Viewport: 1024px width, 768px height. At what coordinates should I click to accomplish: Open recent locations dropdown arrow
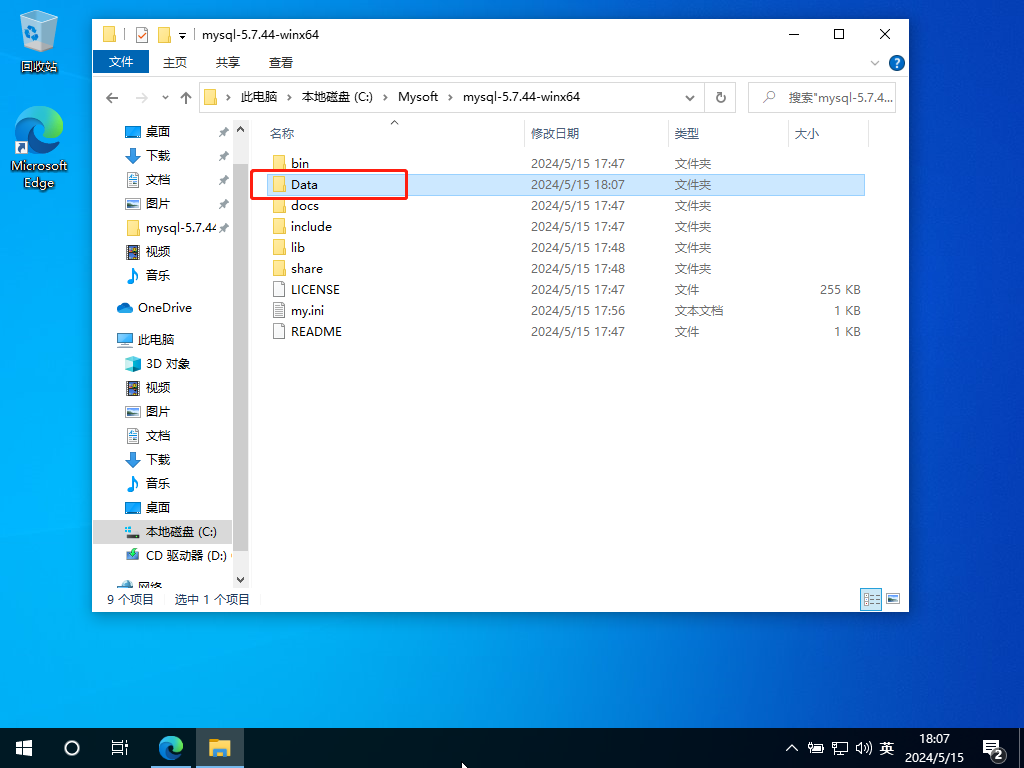(164, 98)
